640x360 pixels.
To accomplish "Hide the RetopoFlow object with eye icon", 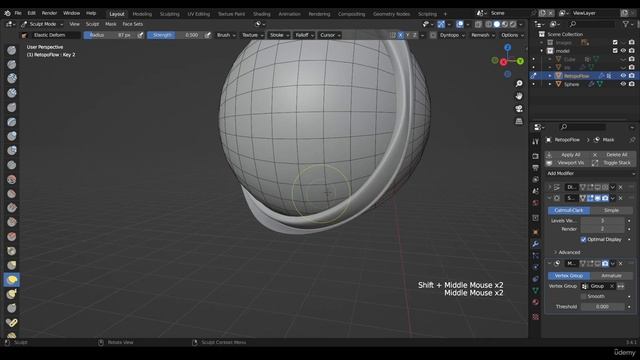I will coord(623,76).
